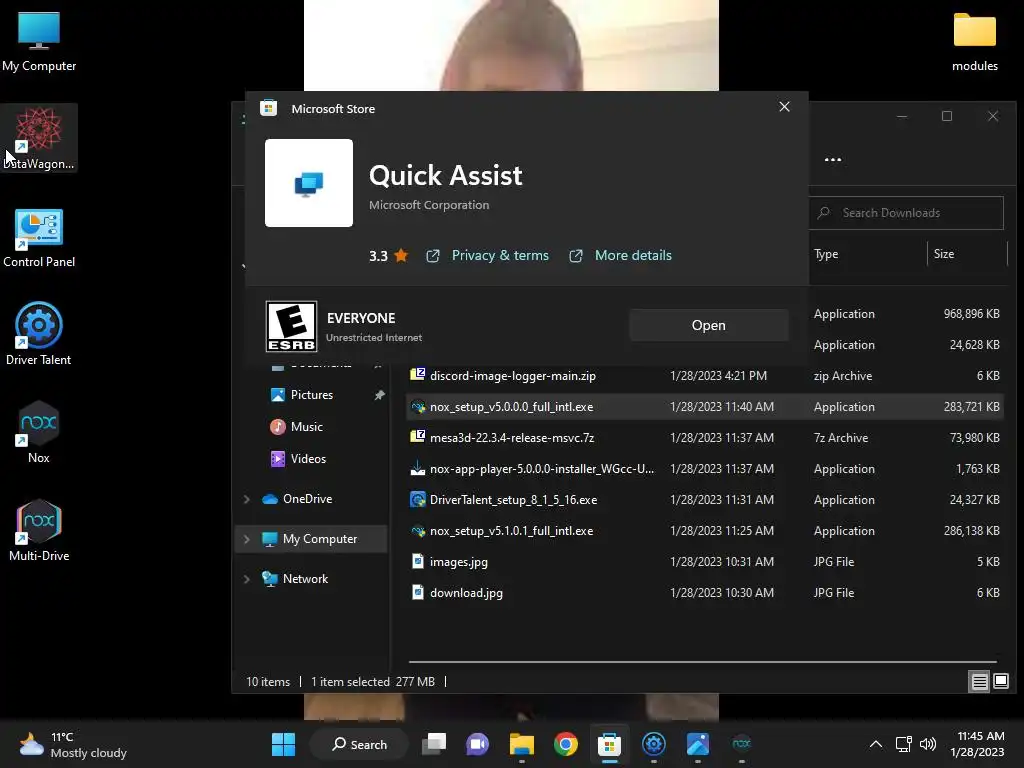Open the Privacy & terms link
The height and width of the screenshot is (768, 1024).
pos(500,255)
